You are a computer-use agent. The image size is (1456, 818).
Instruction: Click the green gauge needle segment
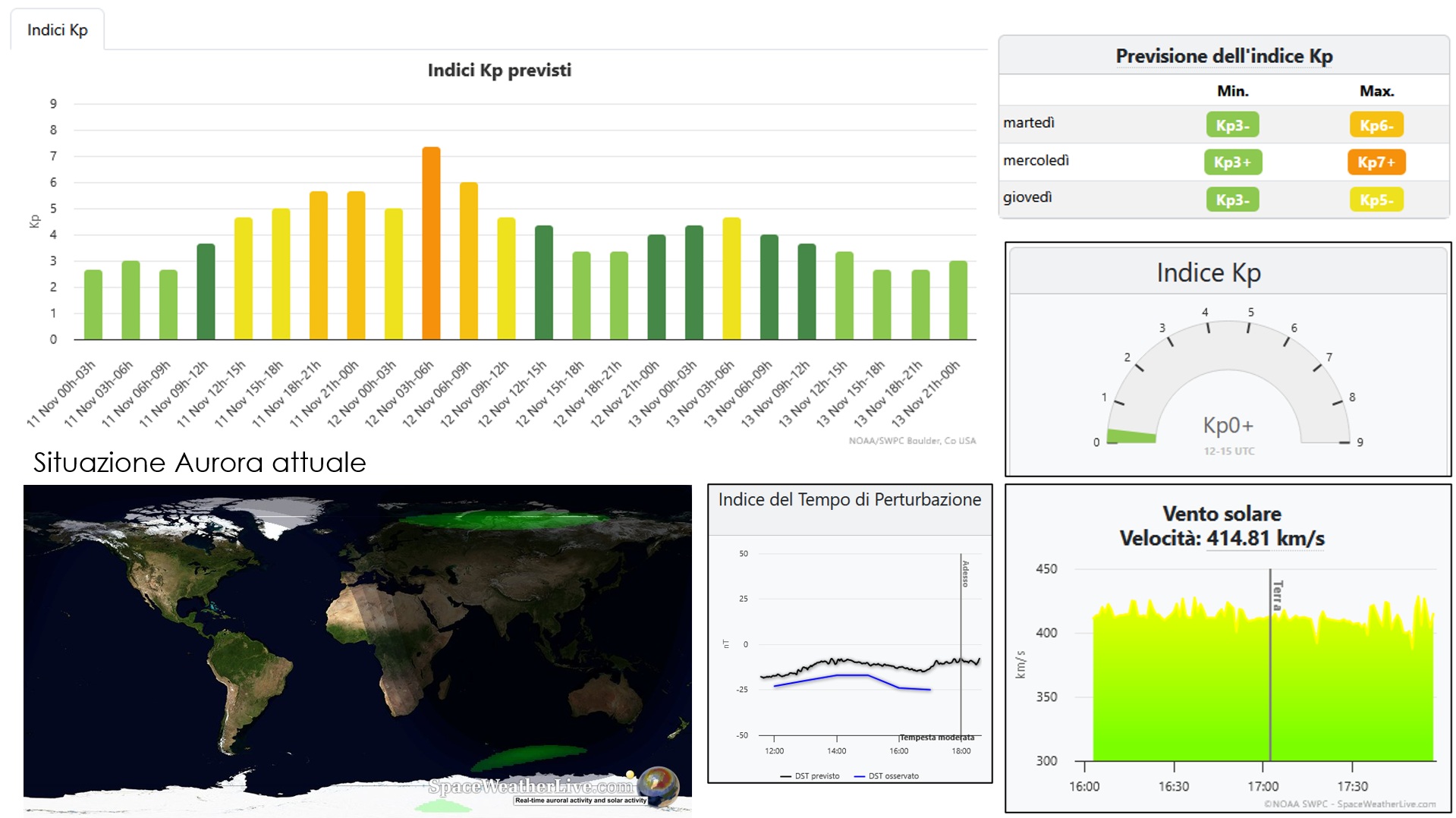[1131, 436]
